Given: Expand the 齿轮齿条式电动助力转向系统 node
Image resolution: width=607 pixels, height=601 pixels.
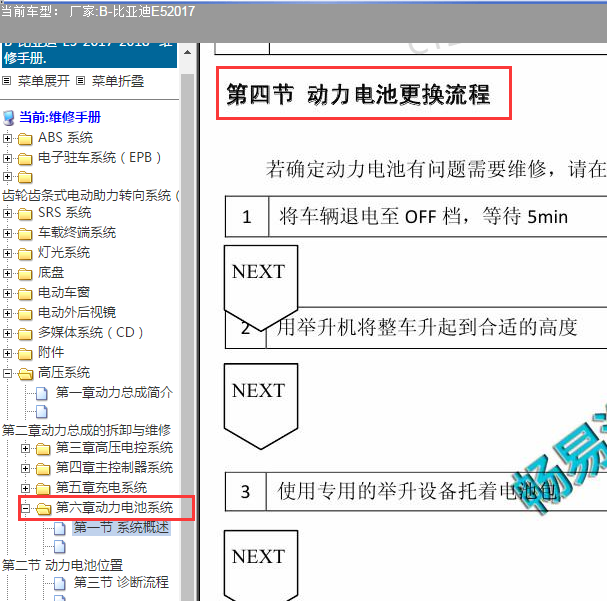Looking at the screenshot, I should tap(7, 177).
